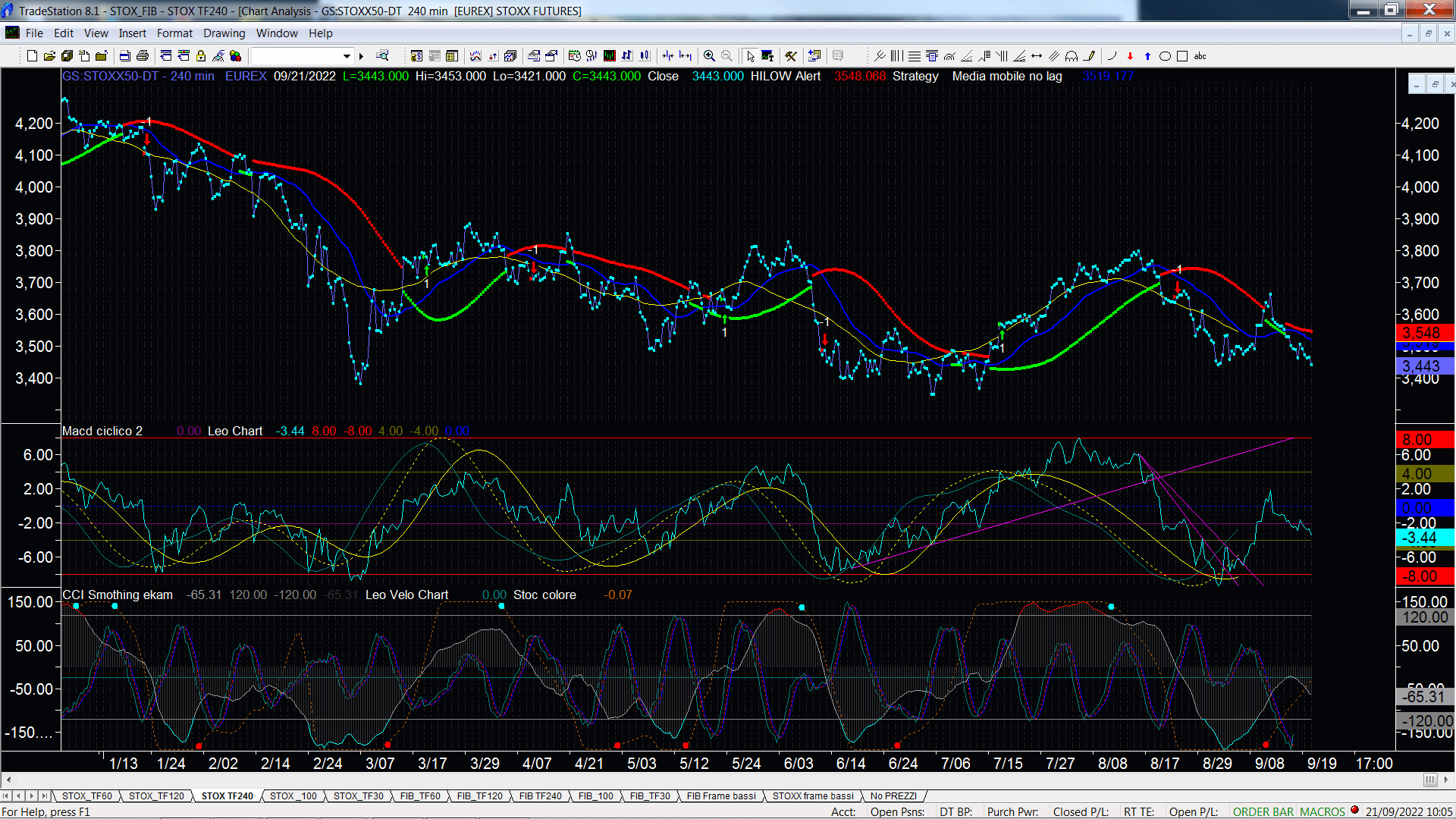
Task: Select the horizontal double-arrow drawing tool
Action: click(x=1037, y=56)
